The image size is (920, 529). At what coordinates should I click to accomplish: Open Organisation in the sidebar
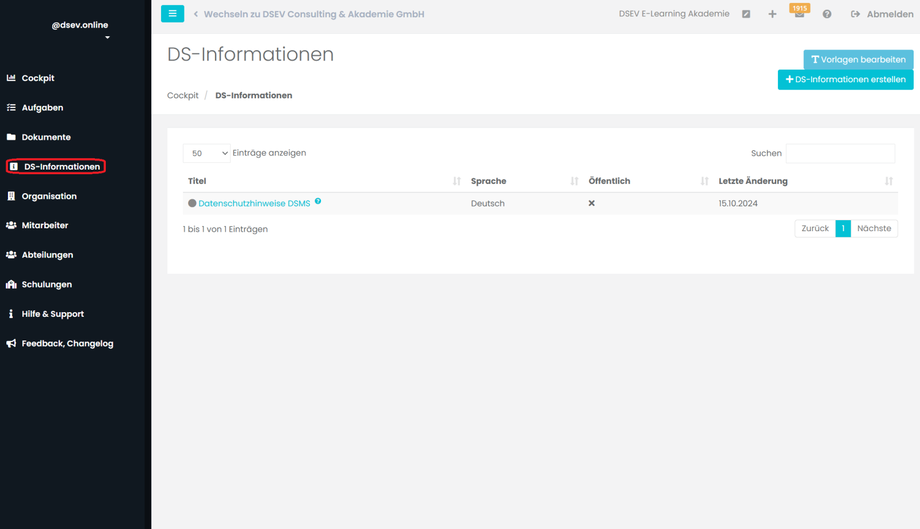click(x=49, y=196)
